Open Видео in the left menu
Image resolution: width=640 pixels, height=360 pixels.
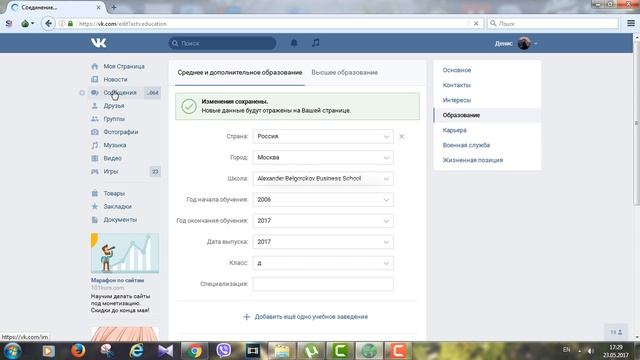(113, 158)
